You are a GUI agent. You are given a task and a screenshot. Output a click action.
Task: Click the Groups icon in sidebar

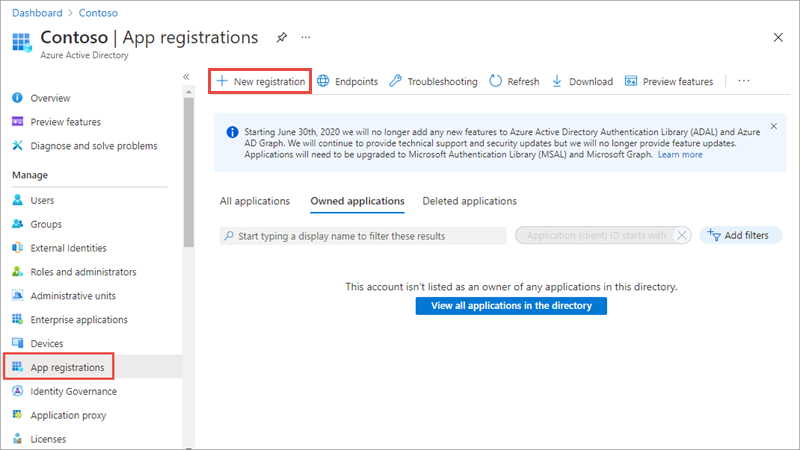(17, 224)
